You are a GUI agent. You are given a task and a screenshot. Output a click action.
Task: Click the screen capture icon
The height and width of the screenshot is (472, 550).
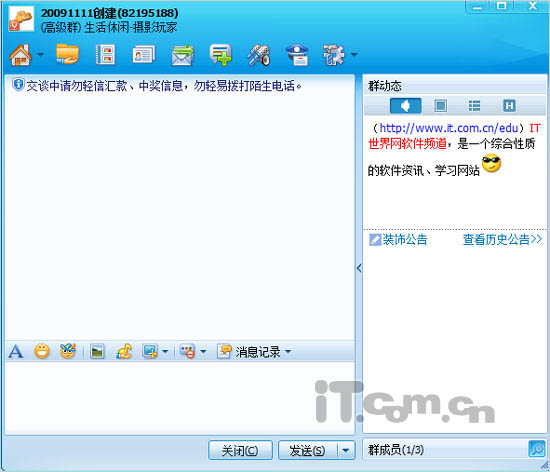(x=150, y=351)
